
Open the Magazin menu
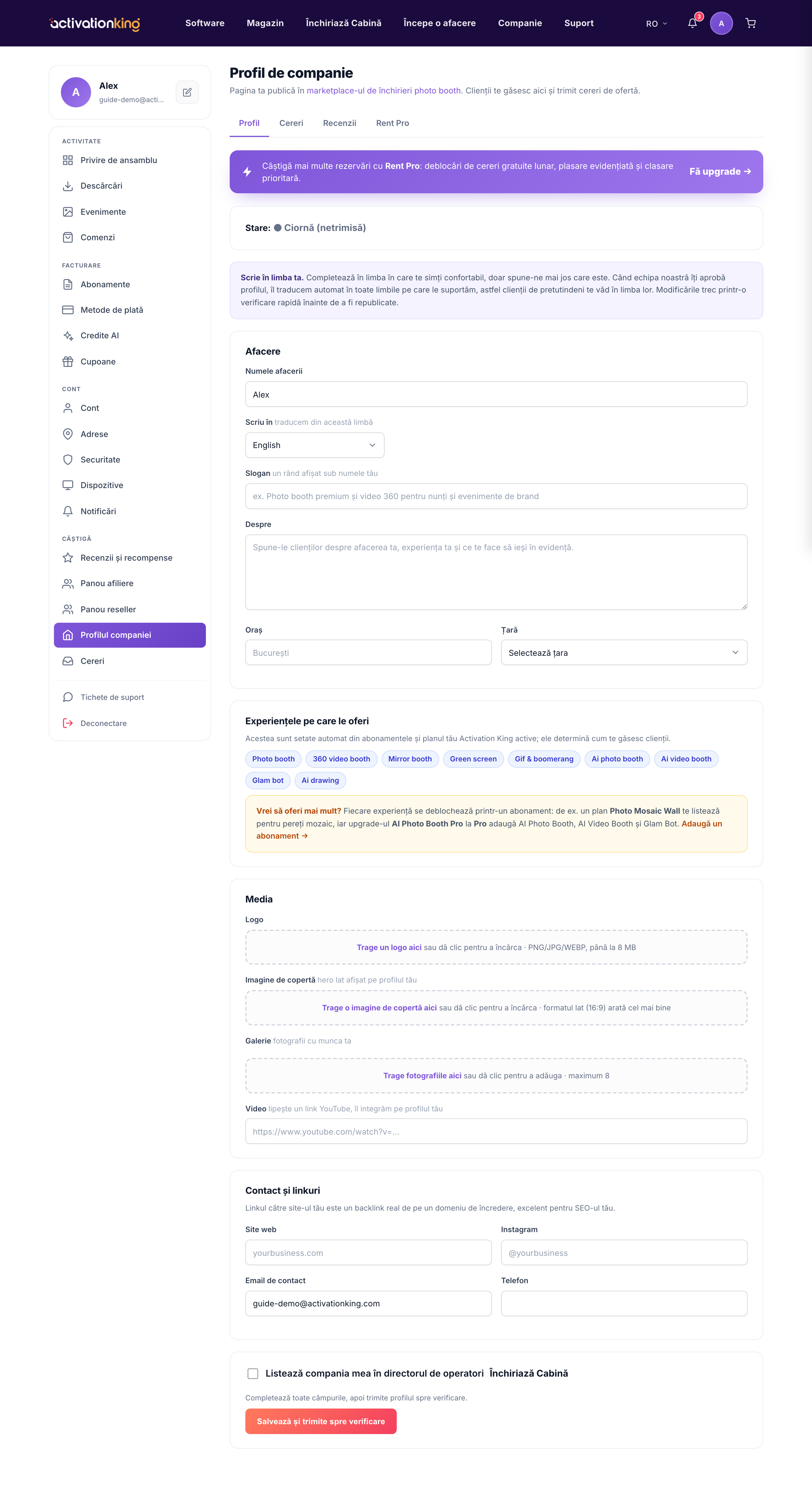(x=265, y=23)
